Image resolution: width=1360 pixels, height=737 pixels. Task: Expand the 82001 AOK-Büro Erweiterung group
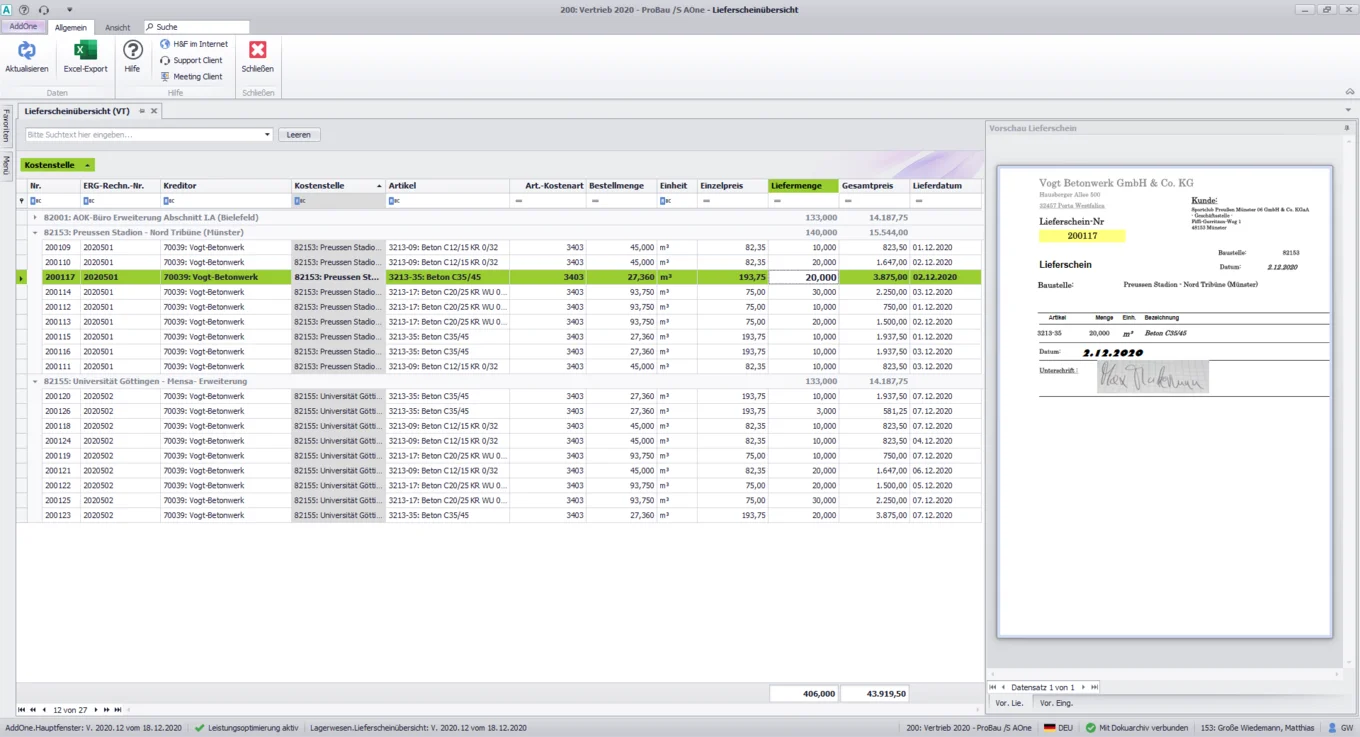(33, 217)
